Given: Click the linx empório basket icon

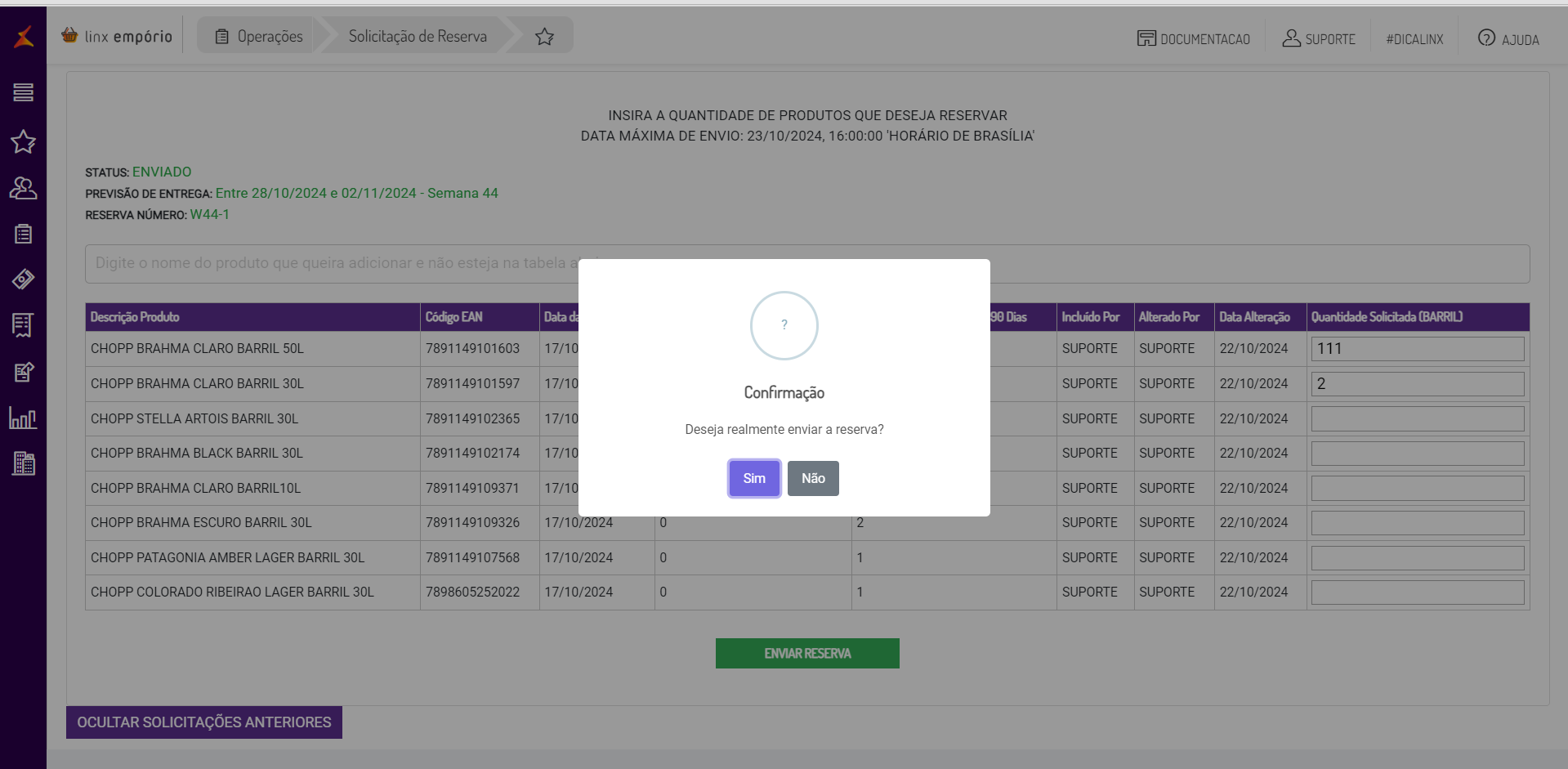Looking at the screenshot, I should [x=69, y=35].
